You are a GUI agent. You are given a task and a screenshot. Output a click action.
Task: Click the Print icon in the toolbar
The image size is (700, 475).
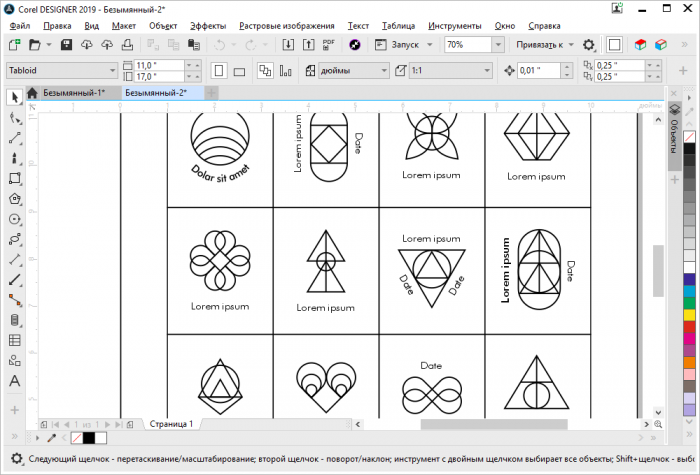click(x=127, y=45)
